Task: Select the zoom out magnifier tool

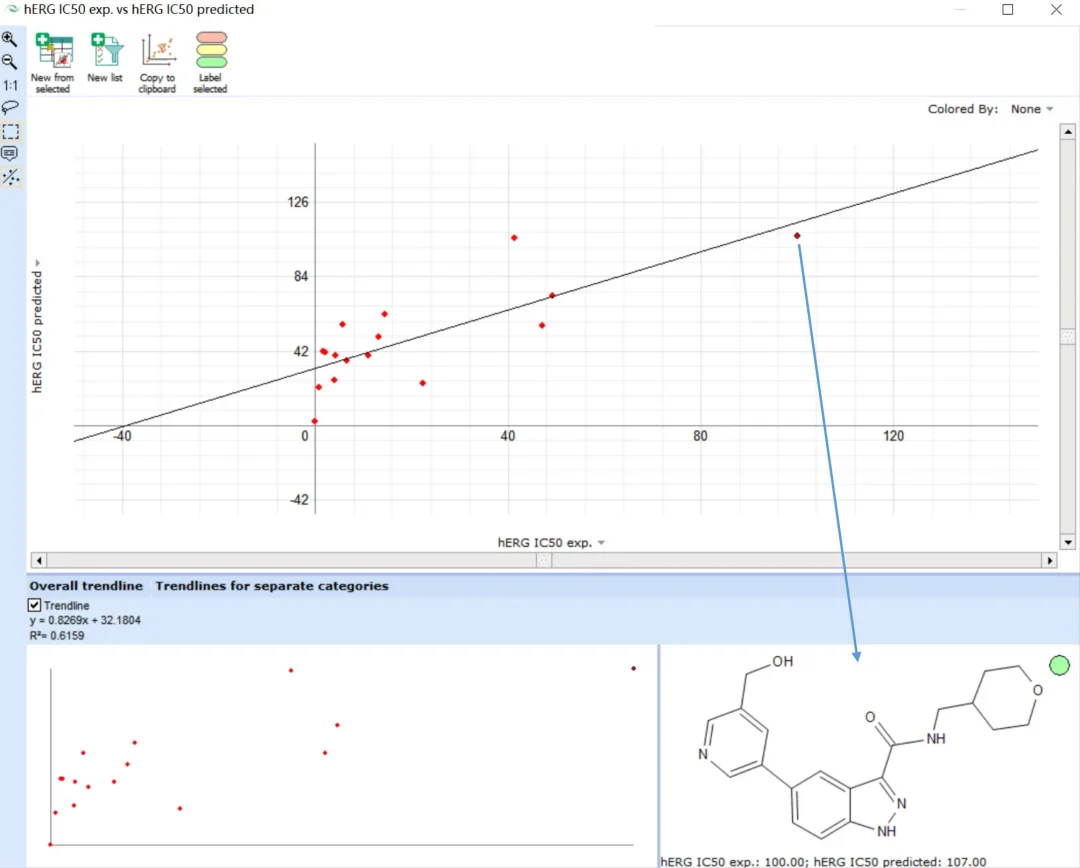Action: (x=10, y=62)
